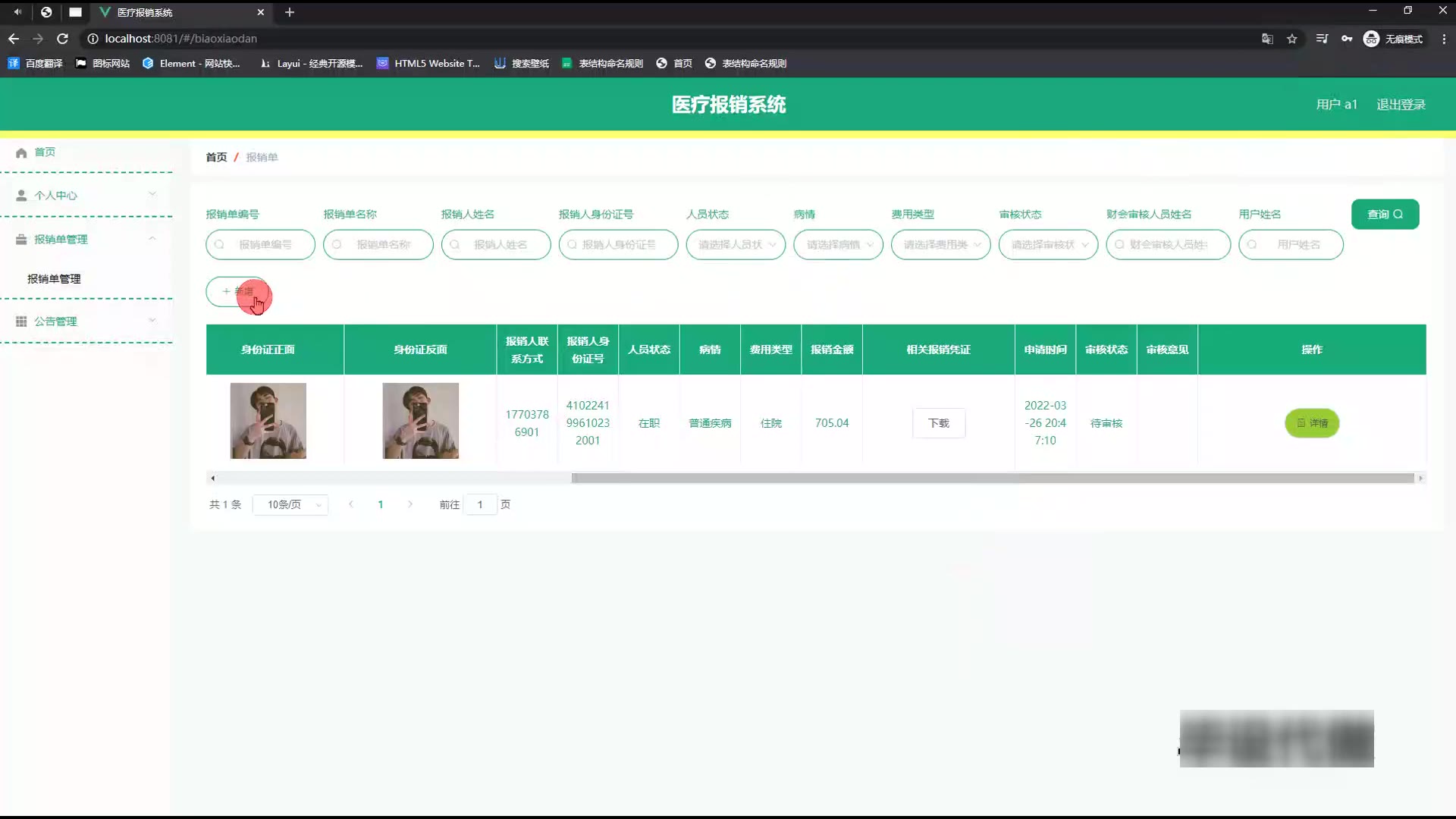Open the 人员状态 filter dropdown
The width and height of the screenshot is (1456, 819).
pyautogui.click(x=736, y=244)
